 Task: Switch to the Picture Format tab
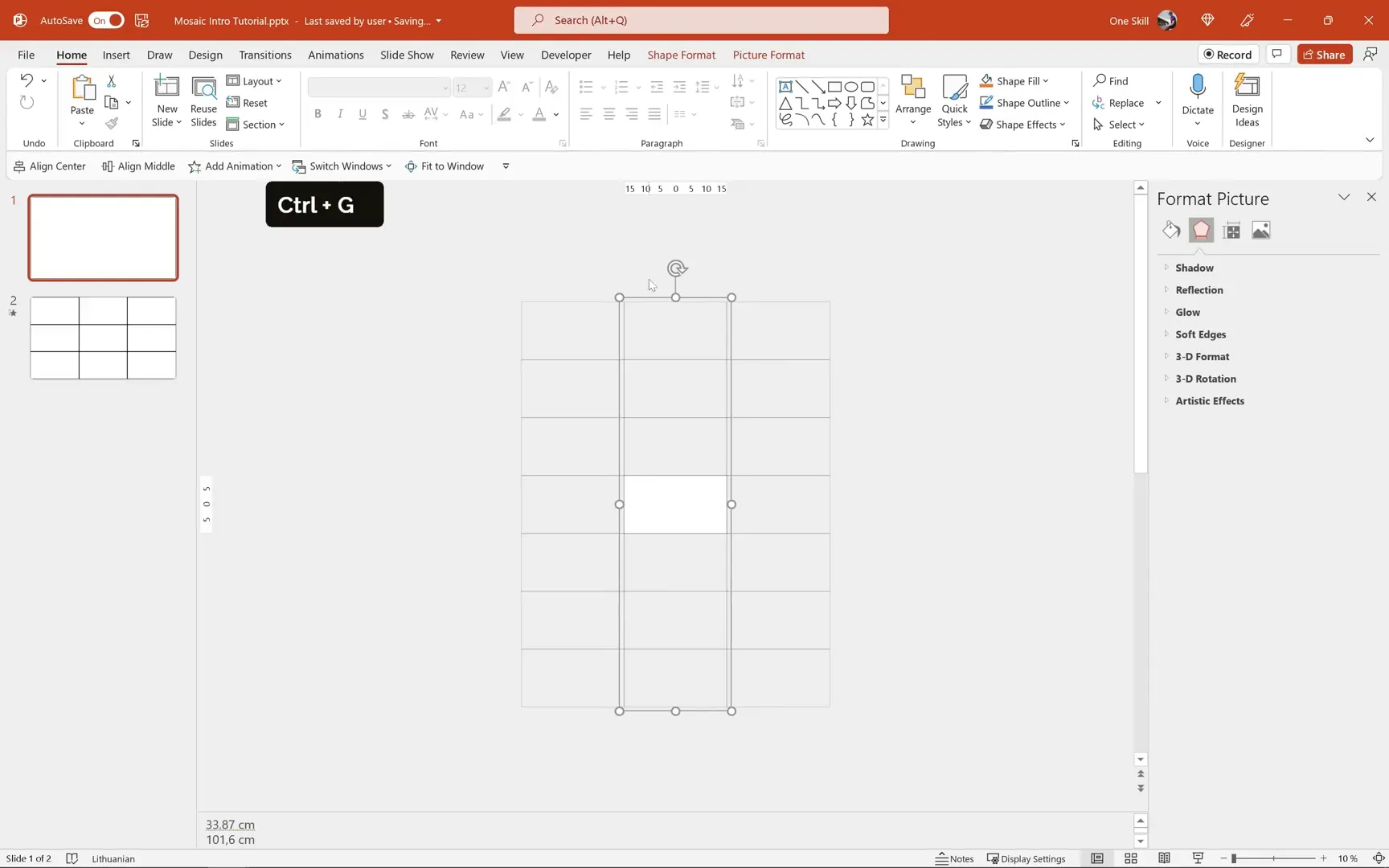pyautogui.click(x=768, y=55)
